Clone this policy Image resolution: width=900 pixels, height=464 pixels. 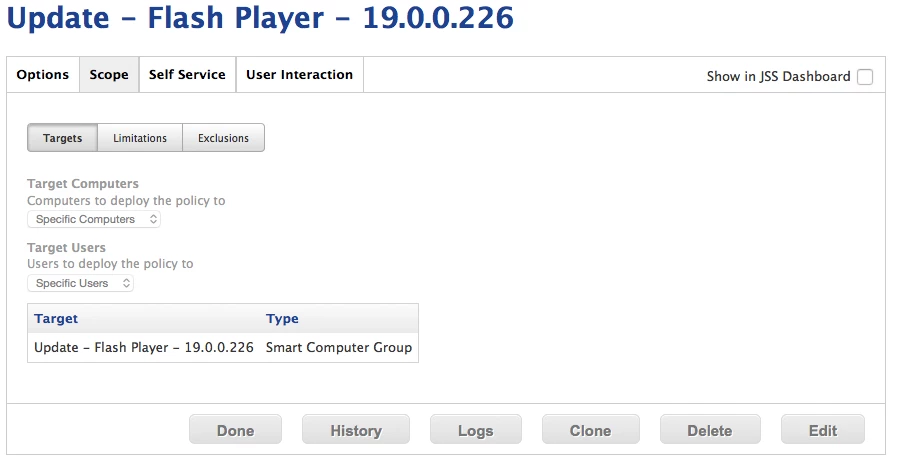point(591,430)
